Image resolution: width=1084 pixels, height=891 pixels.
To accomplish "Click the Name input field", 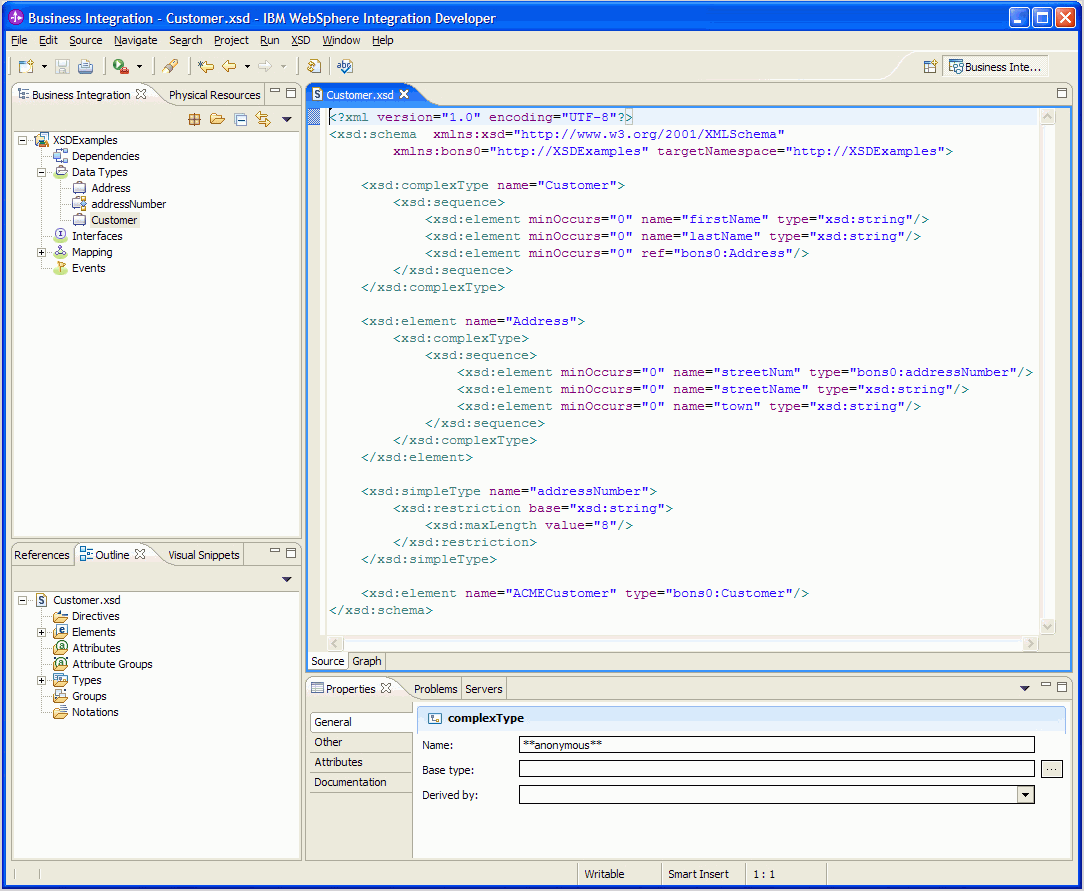I will [x=776, y=745].
